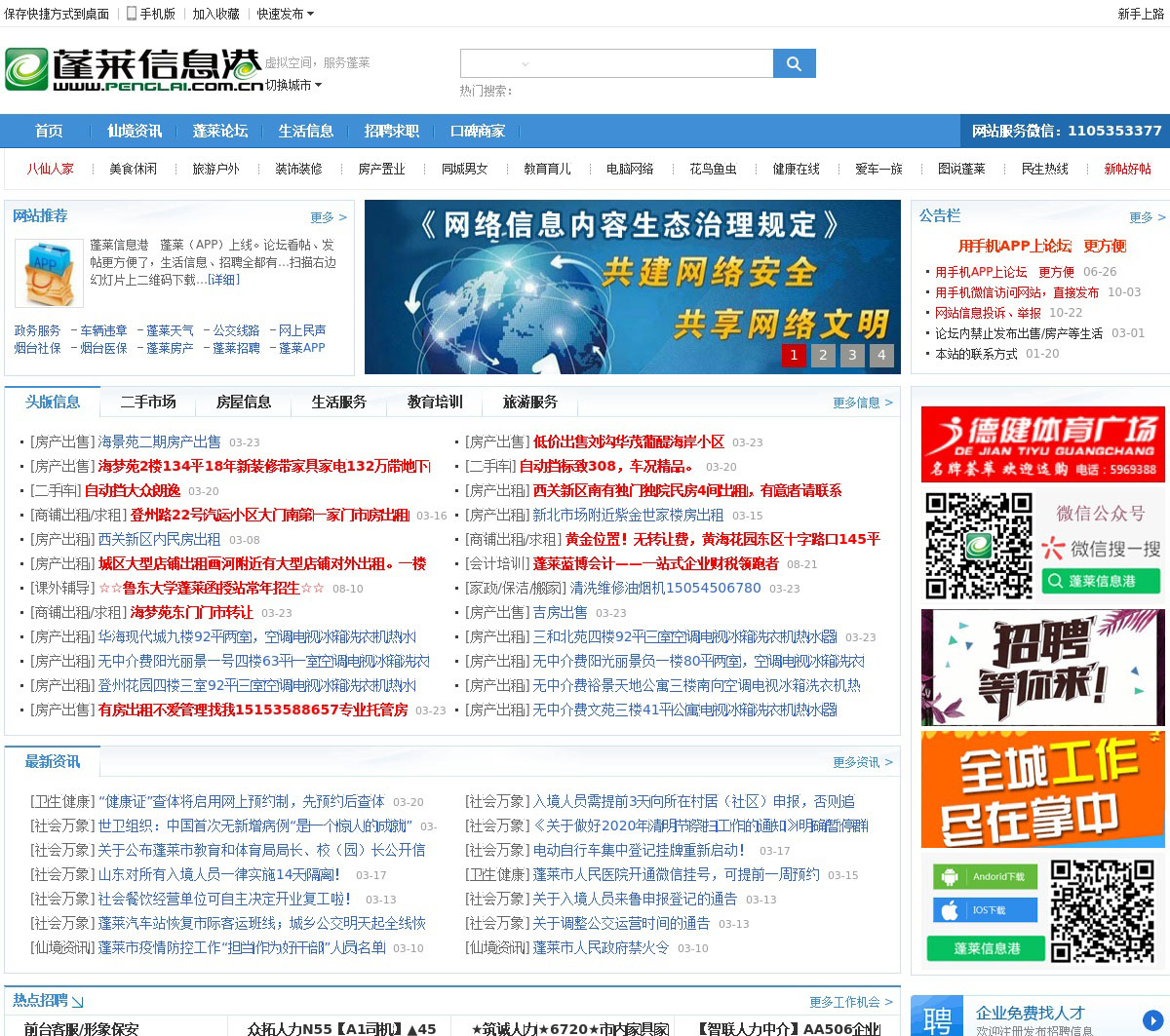The width and height of the screenshot is (1170, 1036).
Task: Open 车辆违章 quick link
Action: click(103, 330)
